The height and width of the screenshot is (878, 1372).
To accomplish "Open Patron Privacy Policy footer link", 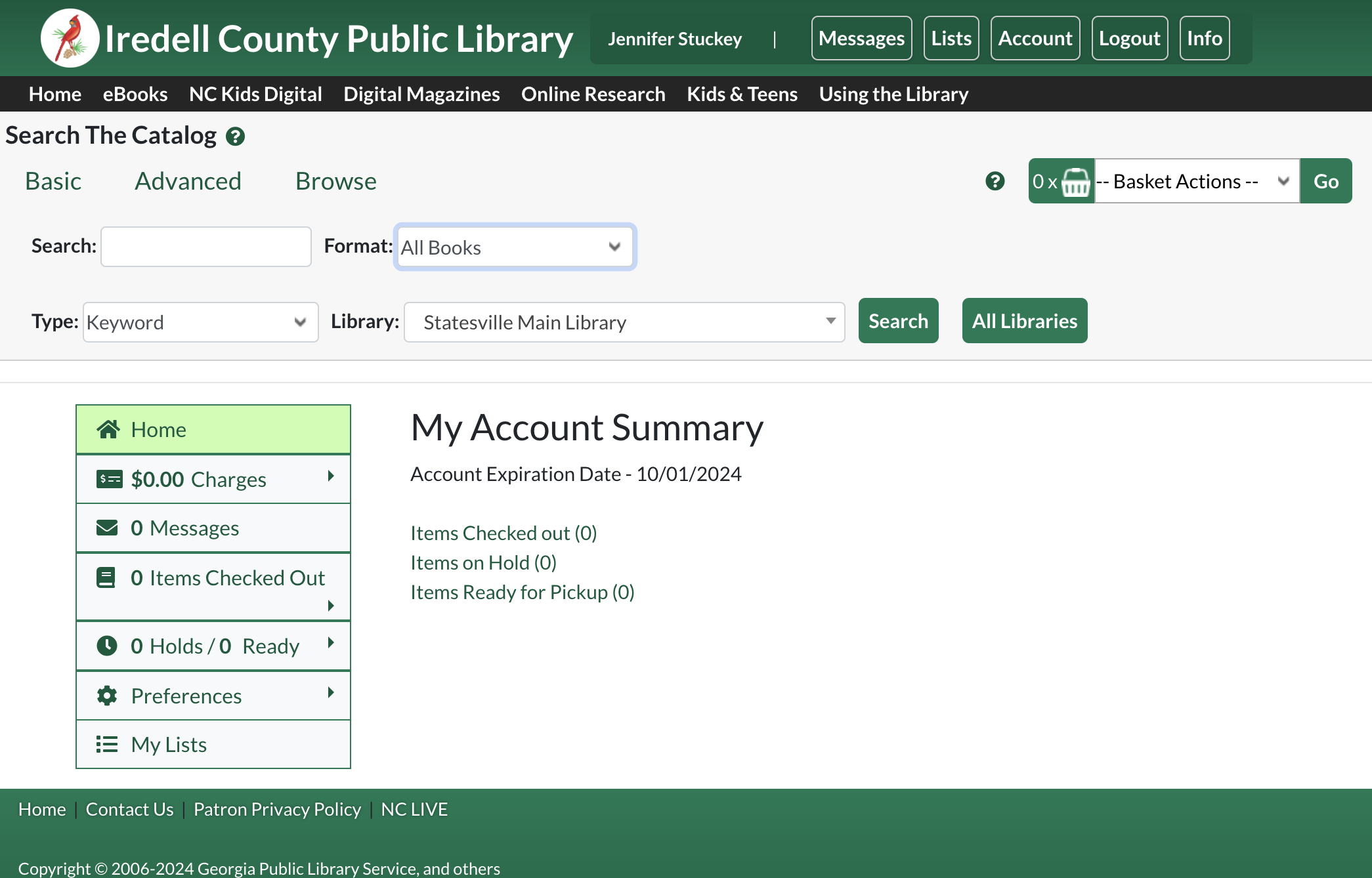I will pos(277,809).
